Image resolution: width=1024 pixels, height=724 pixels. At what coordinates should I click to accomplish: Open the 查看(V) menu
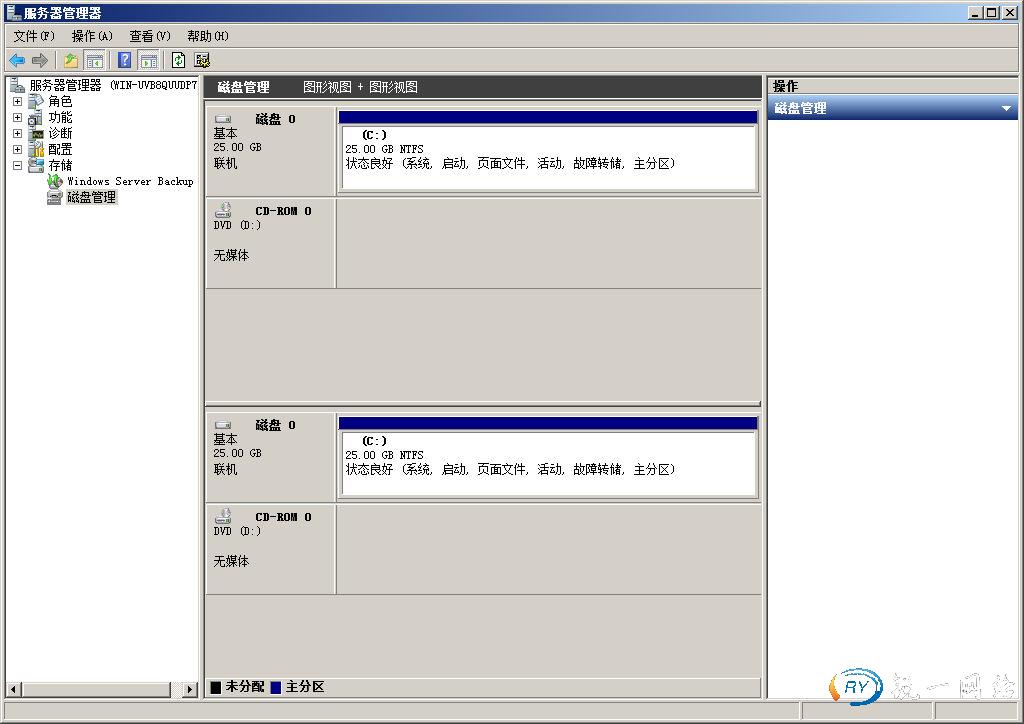tap(150, 36)
